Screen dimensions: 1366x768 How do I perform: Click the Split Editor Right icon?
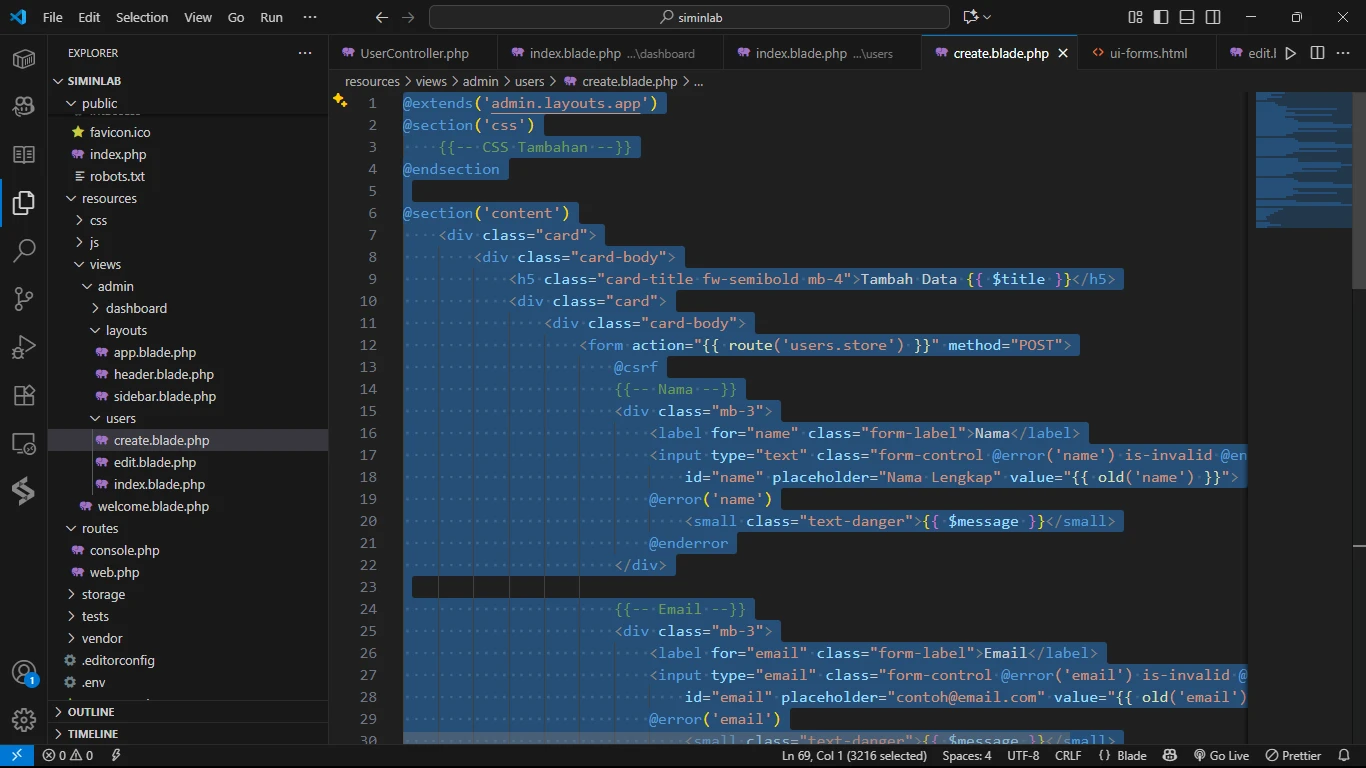click(x=1317, y=53)
